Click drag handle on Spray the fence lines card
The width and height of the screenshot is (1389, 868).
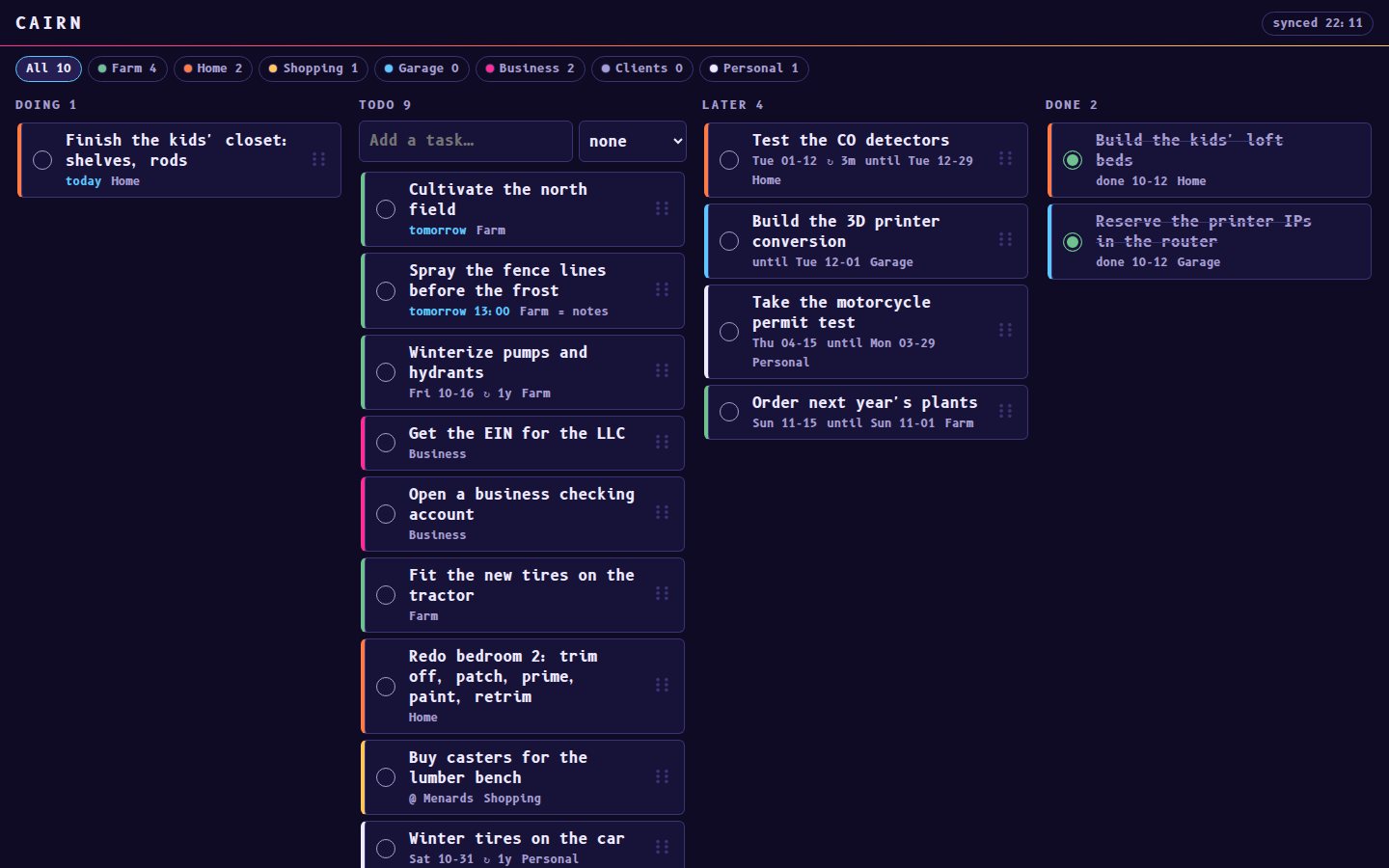tap(662, 289)
